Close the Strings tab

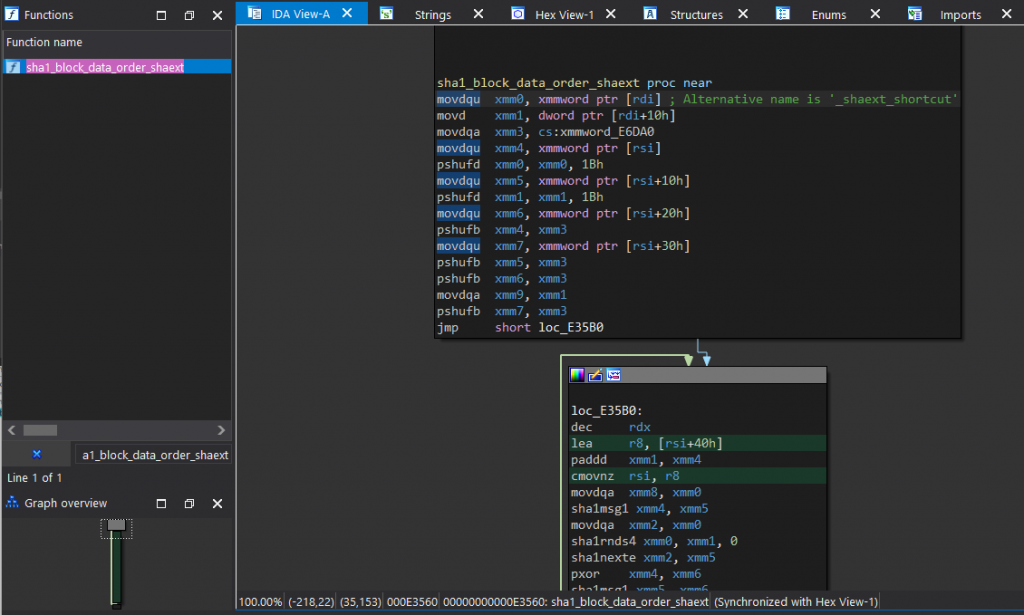[479, 14]
